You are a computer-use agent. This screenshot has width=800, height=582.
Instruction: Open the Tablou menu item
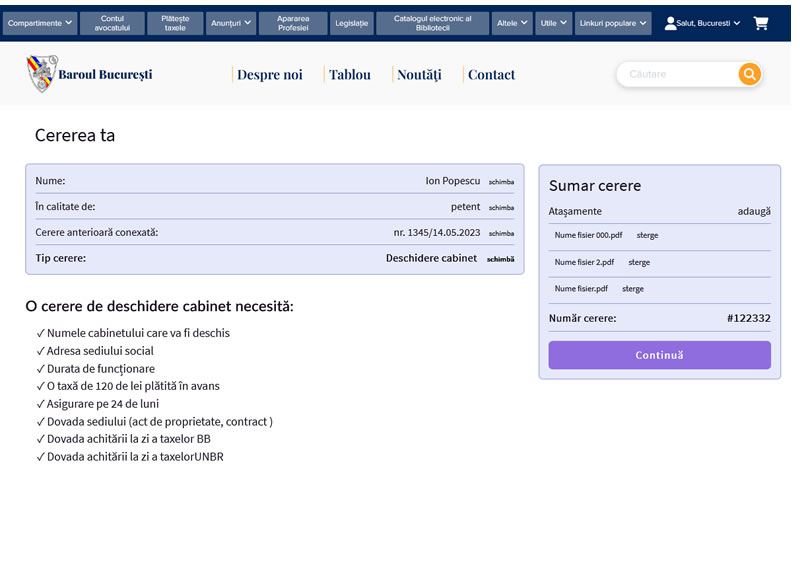[349, 75]
